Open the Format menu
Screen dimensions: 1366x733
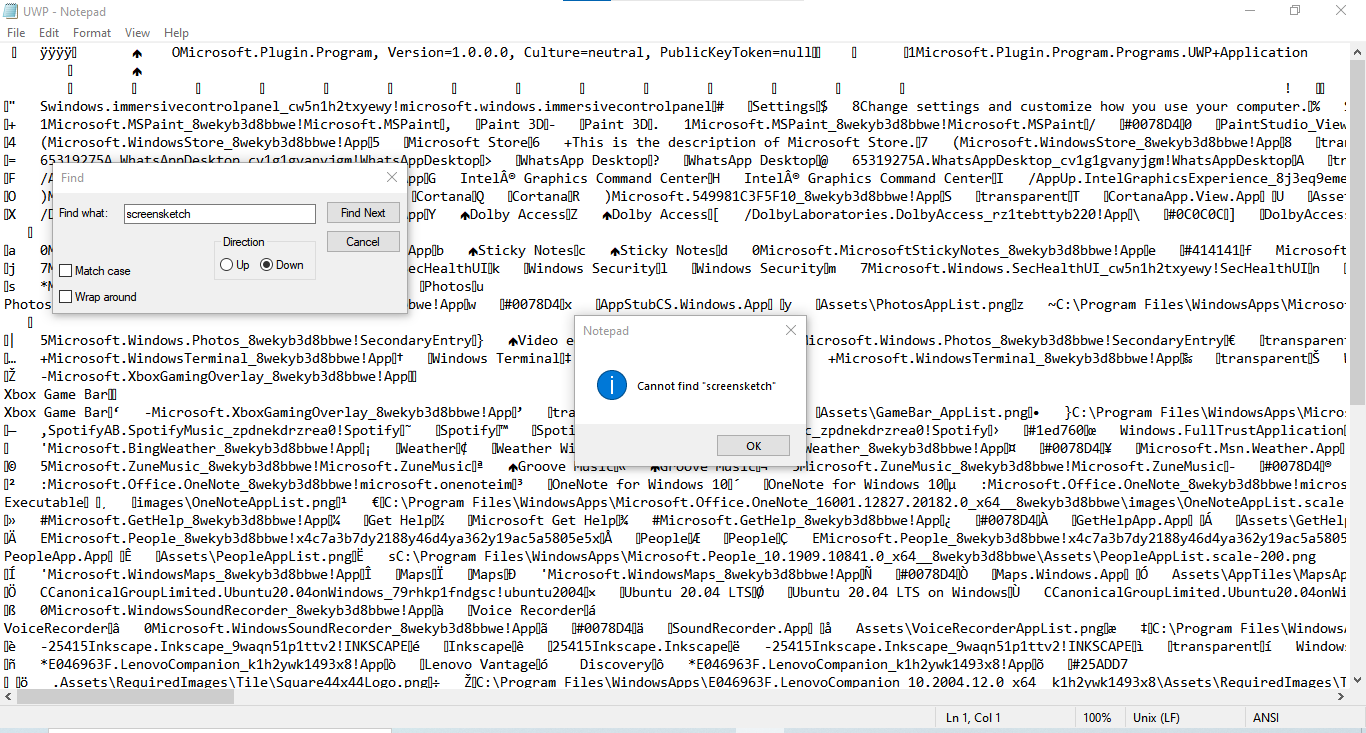pyautogui.click(x=91, y=33)
